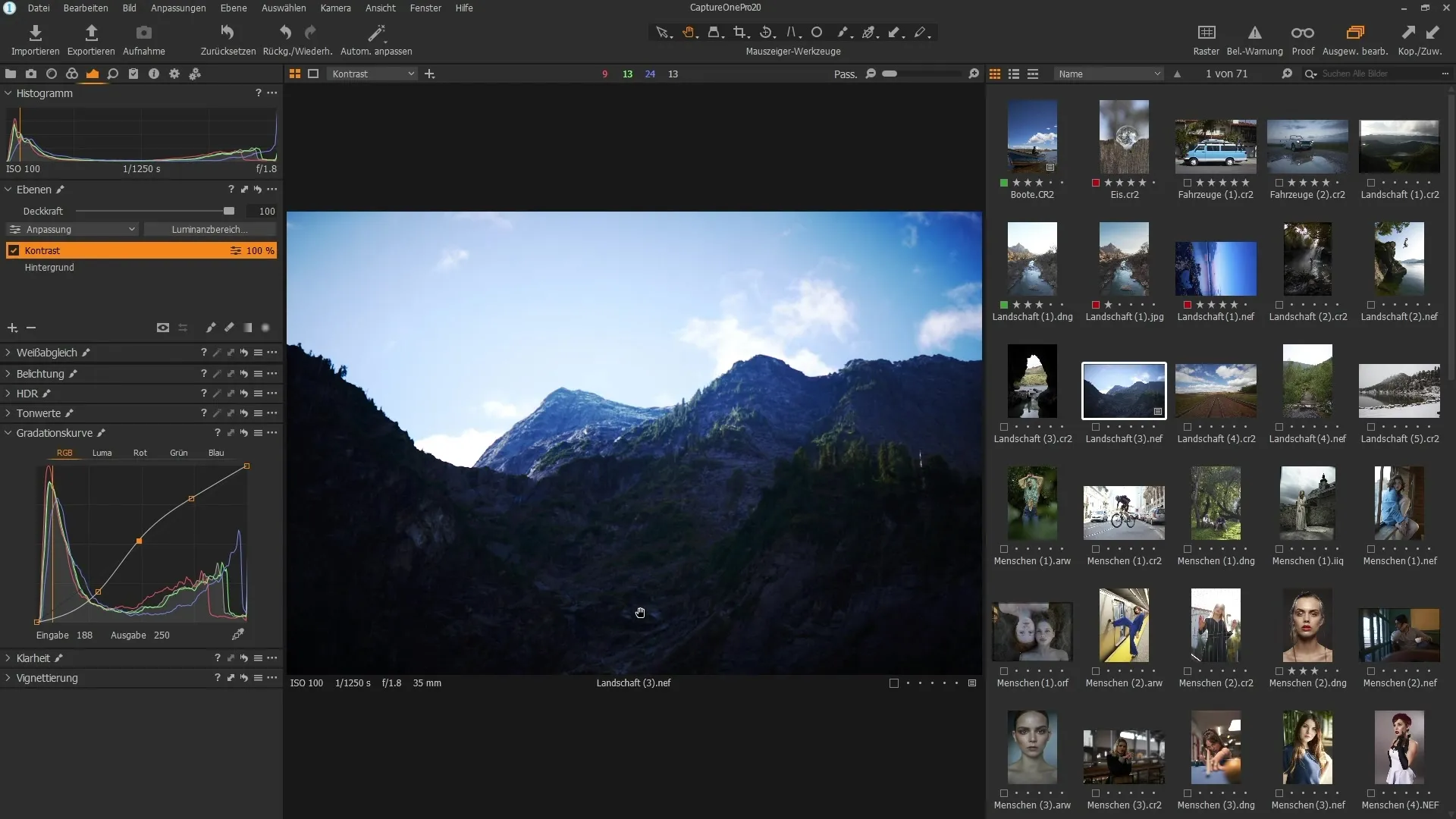Open the batch gears tool tab
This screenshot has width=1456, height=819.
click(195, 74)
